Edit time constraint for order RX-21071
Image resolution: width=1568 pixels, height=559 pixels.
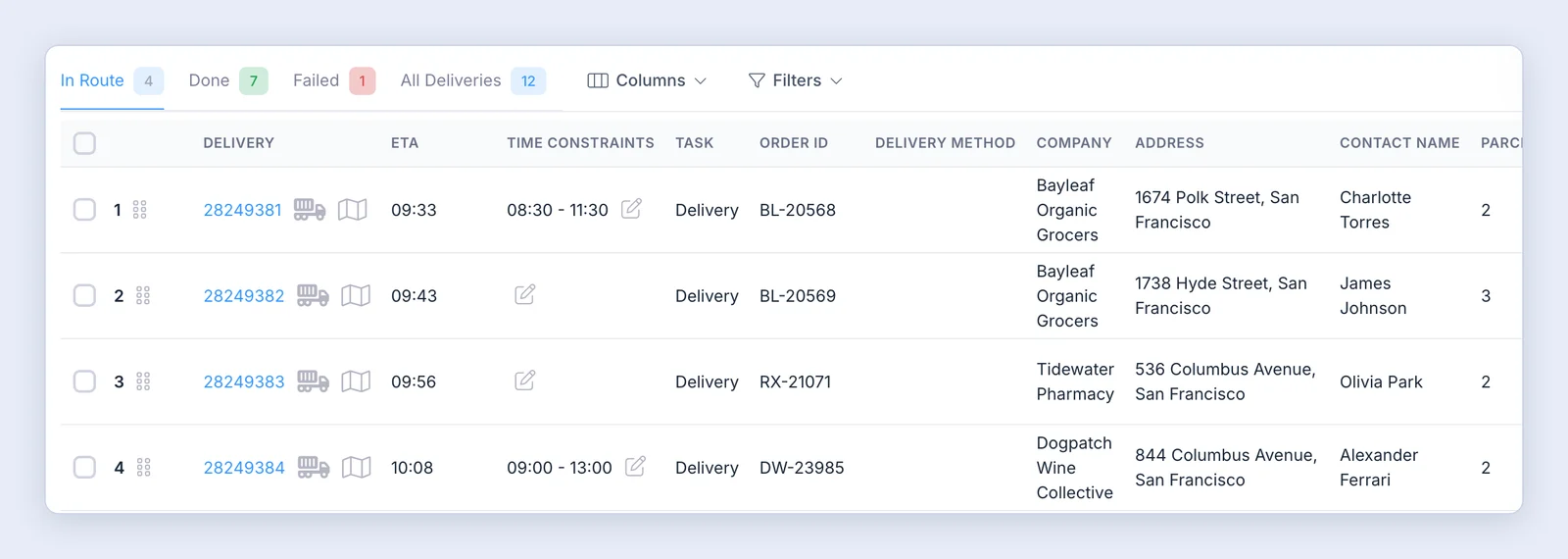coord(525,380)
